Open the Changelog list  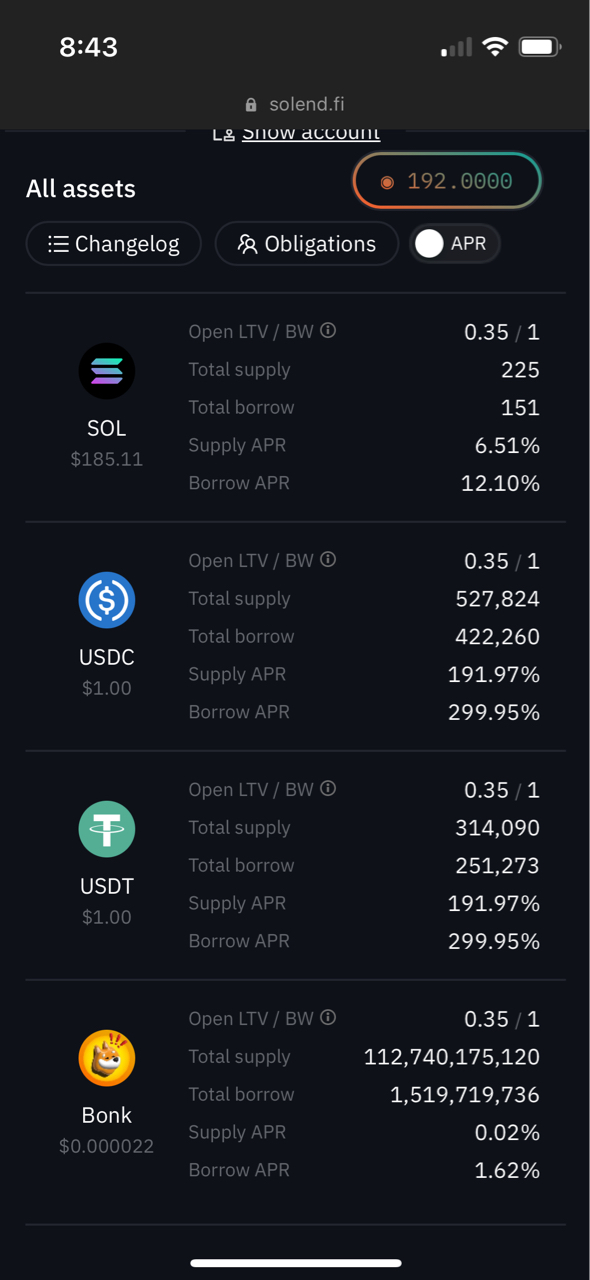tap(114, 244)
